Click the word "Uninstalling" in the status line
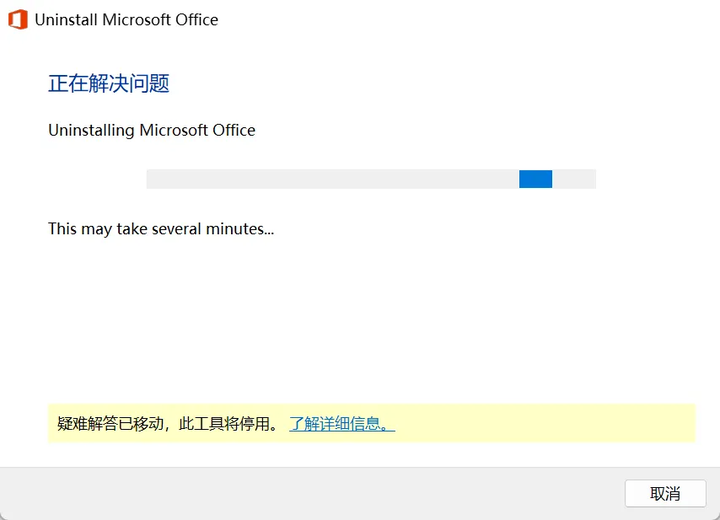 [91, 130]
